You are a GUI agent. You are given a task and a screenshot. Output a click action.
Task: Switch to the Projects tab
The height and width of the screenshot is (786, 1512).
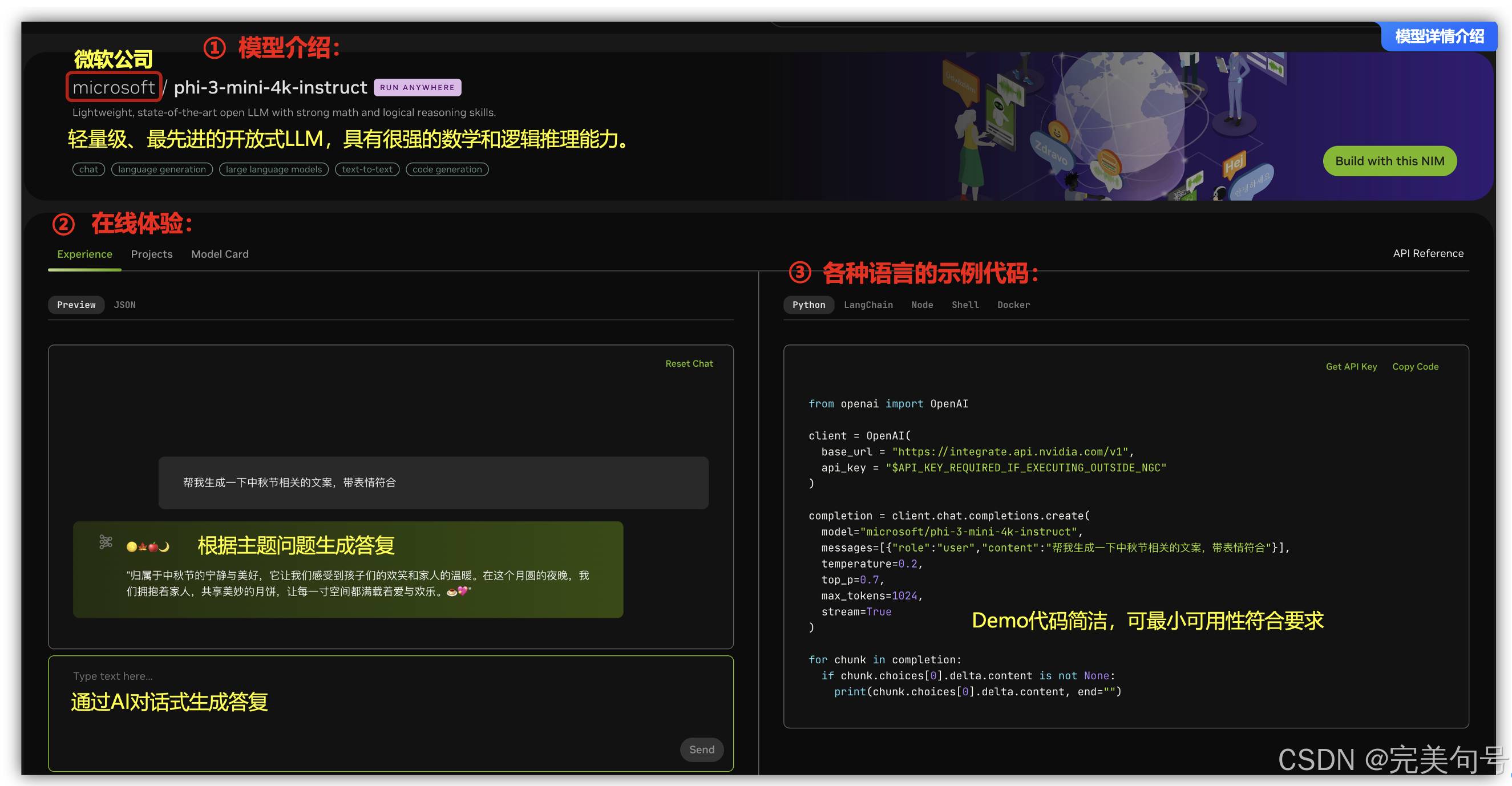coord(151,254)
